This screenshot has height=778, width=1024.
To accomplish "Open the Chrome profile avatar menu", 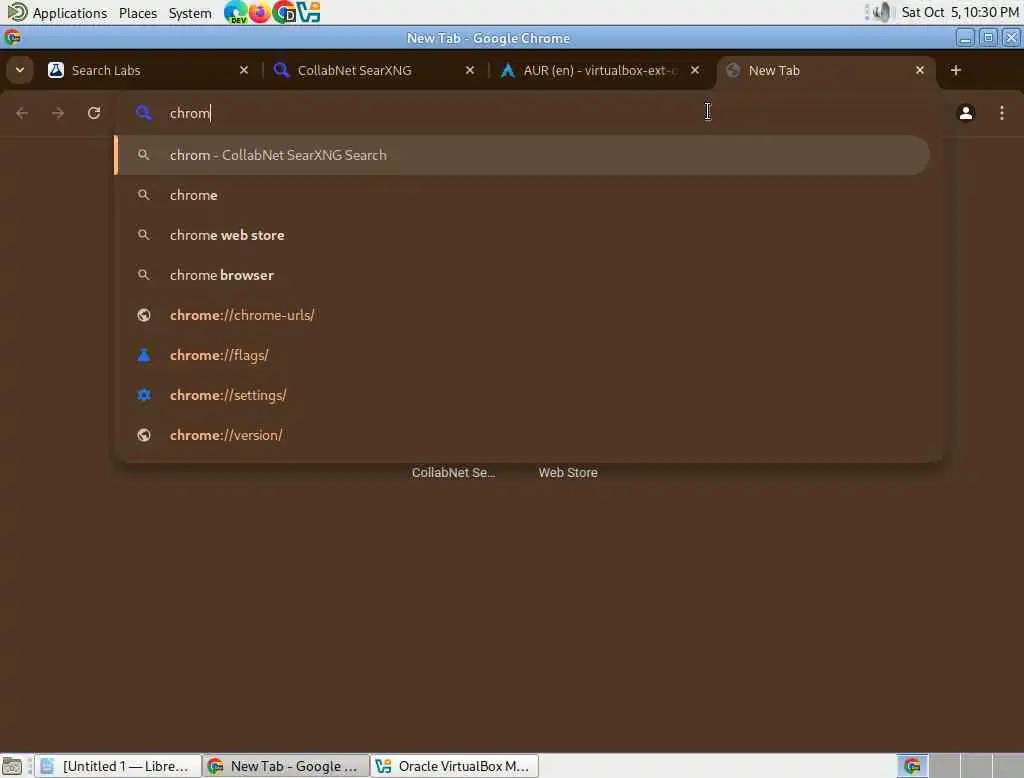I will [x=966, y=113].
